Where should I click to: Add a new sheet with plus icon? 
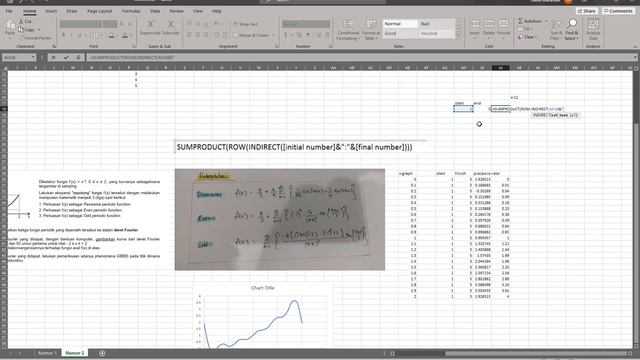[x=102, y=353]
